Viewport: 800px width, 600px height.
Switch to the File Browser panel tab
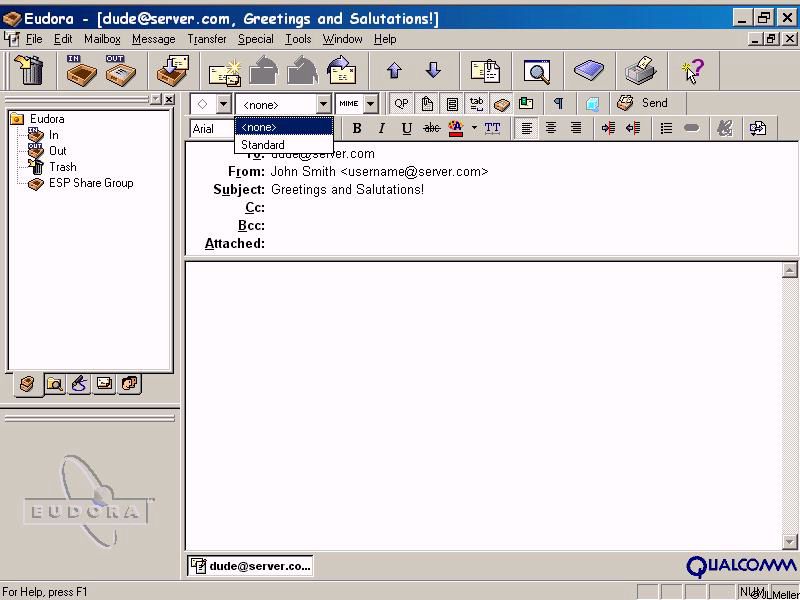tap(55, 384)
